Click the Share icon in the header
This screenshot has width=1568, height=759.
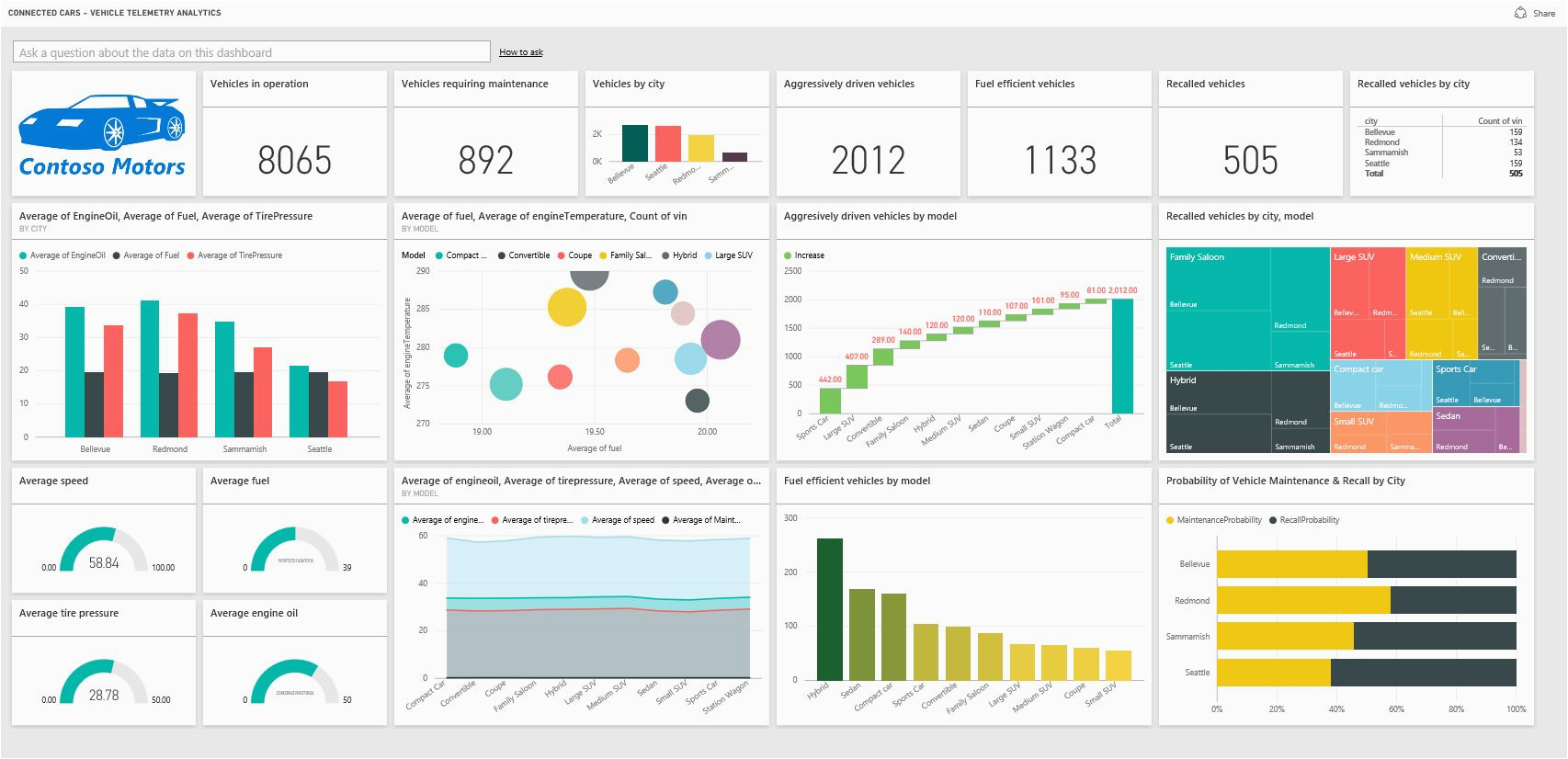coord(1520,13)
